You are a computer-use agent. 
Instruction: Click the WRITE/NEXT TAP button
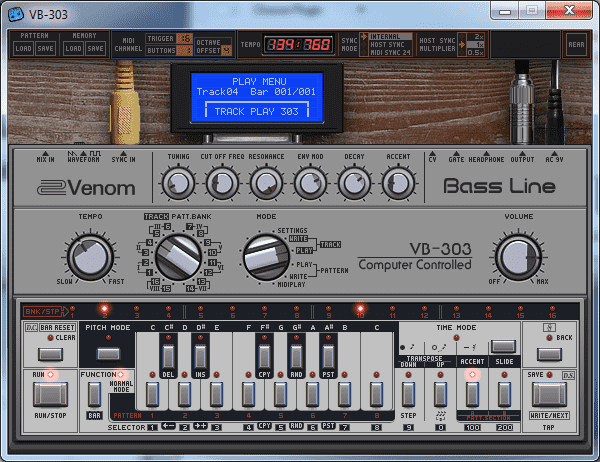click(549, 394)
